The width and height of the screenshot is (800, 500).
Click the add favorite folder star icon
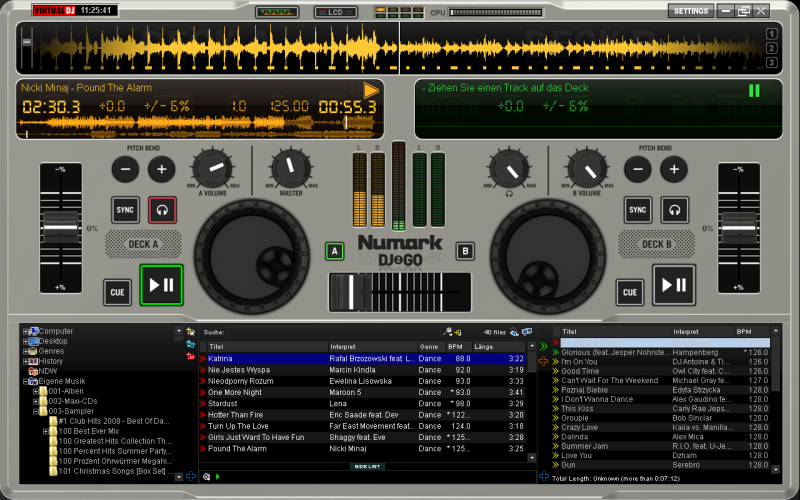[x=191, y=332]
